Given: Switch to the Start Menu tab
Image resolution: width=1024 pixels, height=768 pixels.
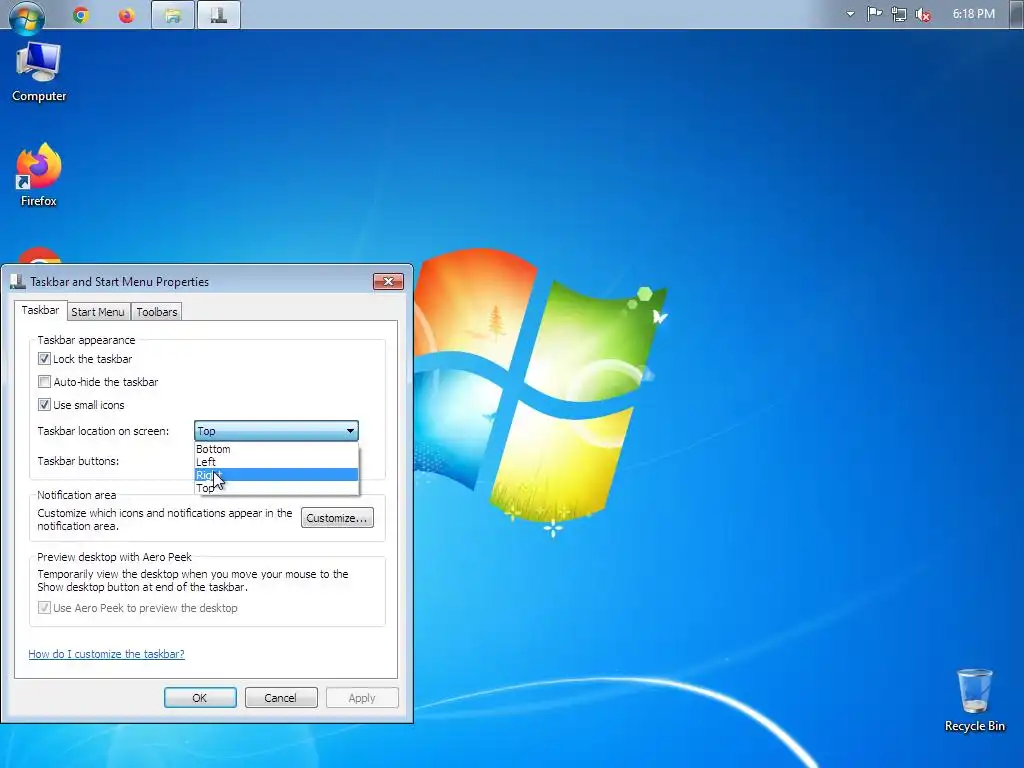Looking at the screenshot, I should [97, 312].
